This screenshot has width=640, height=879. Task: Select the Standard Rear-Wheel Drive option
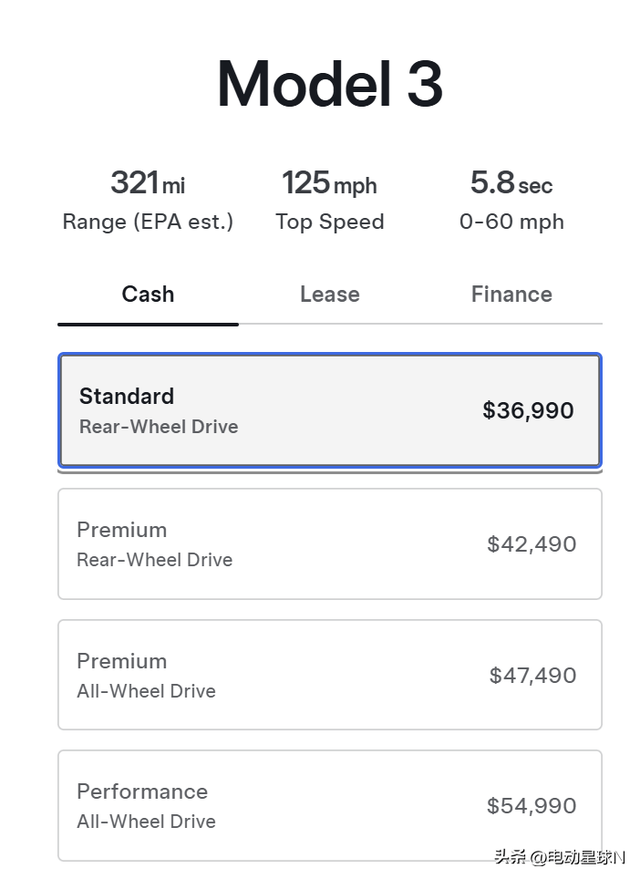pos(330,410)
